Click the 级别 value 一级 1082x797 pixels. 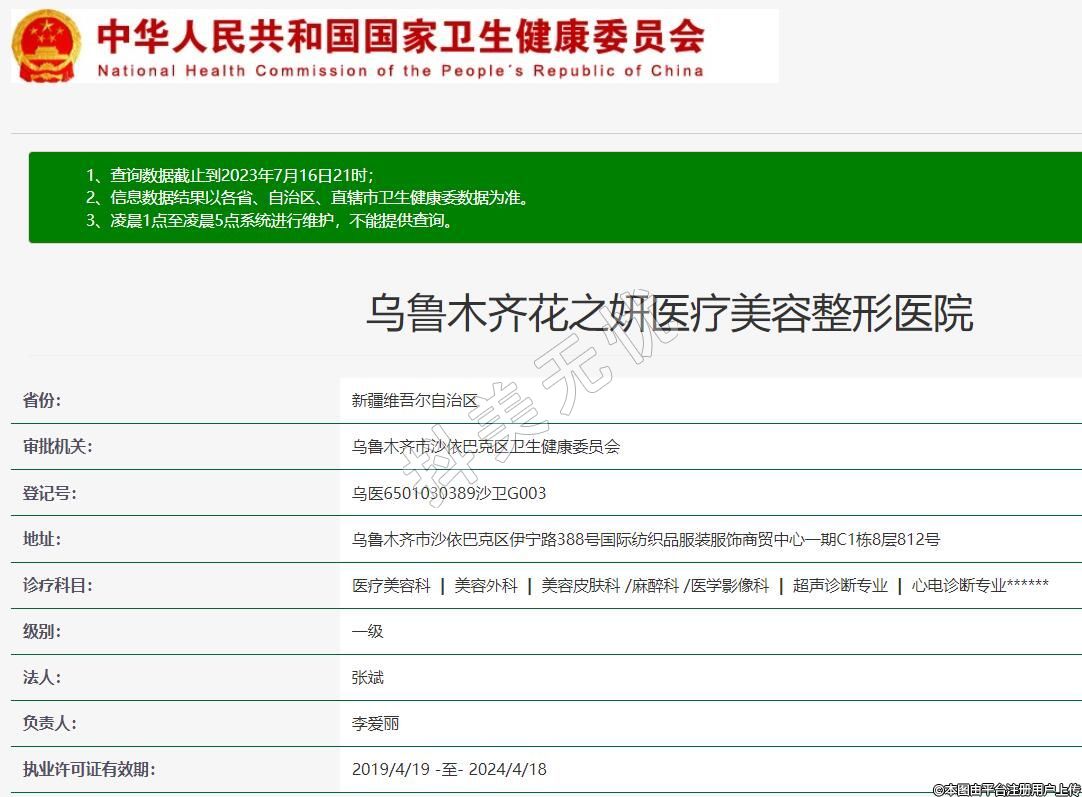[x=367, y=631]
